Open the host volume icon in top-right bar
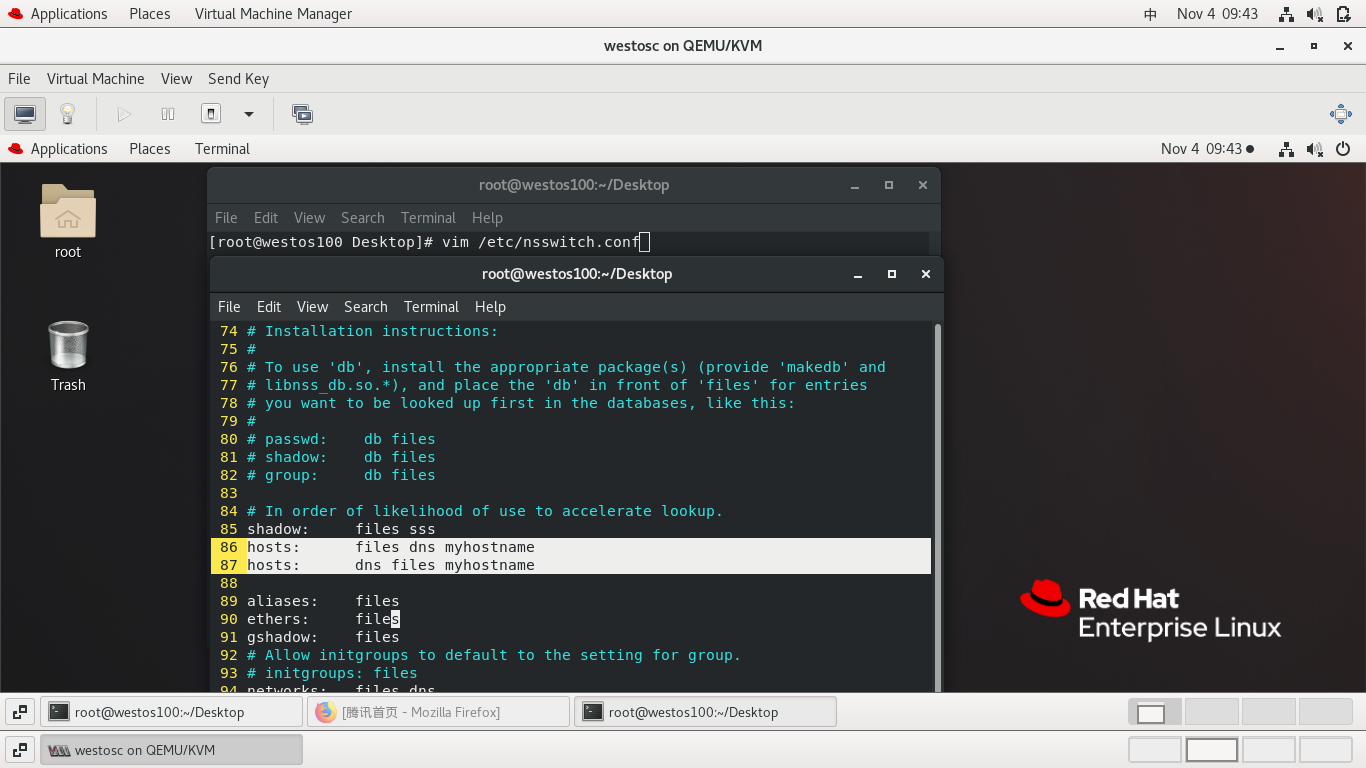Screen dimensions: 1366x768 tap(1312, 14)
